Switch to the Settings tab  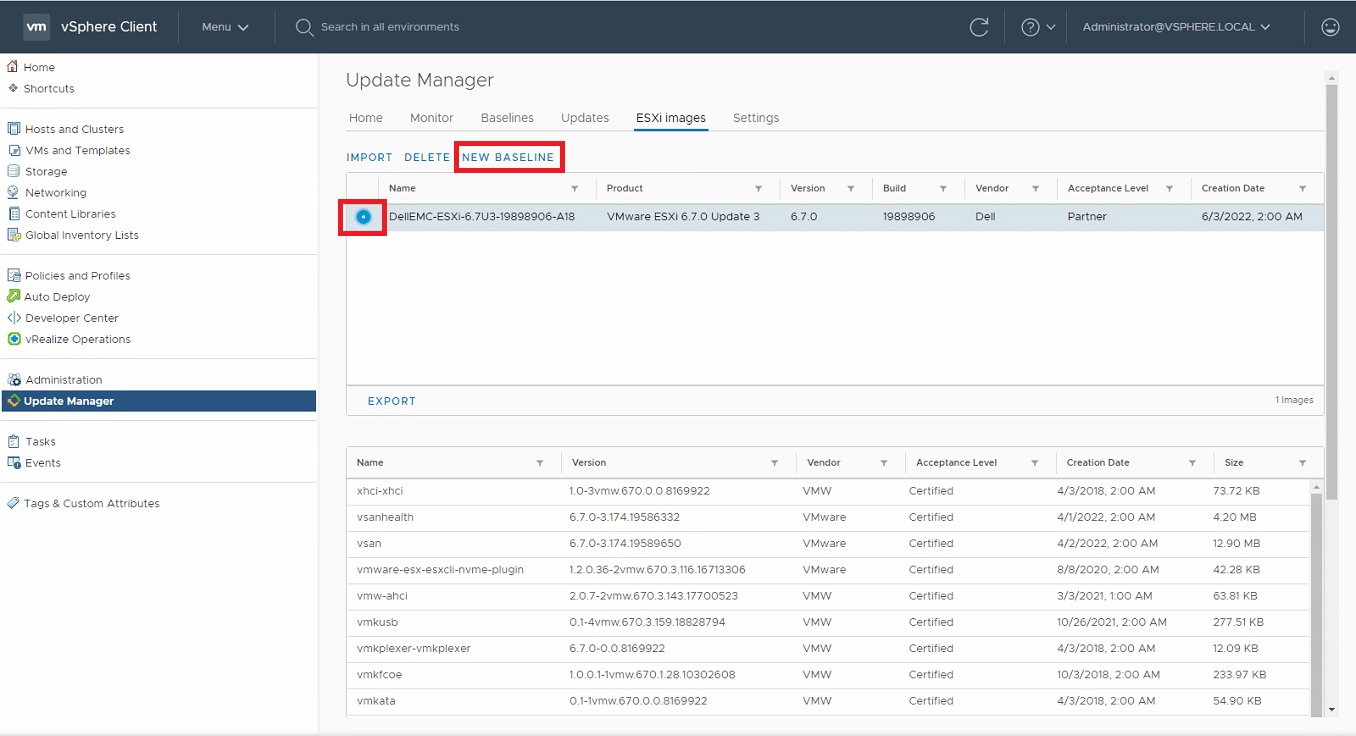(x=755, y=118)
